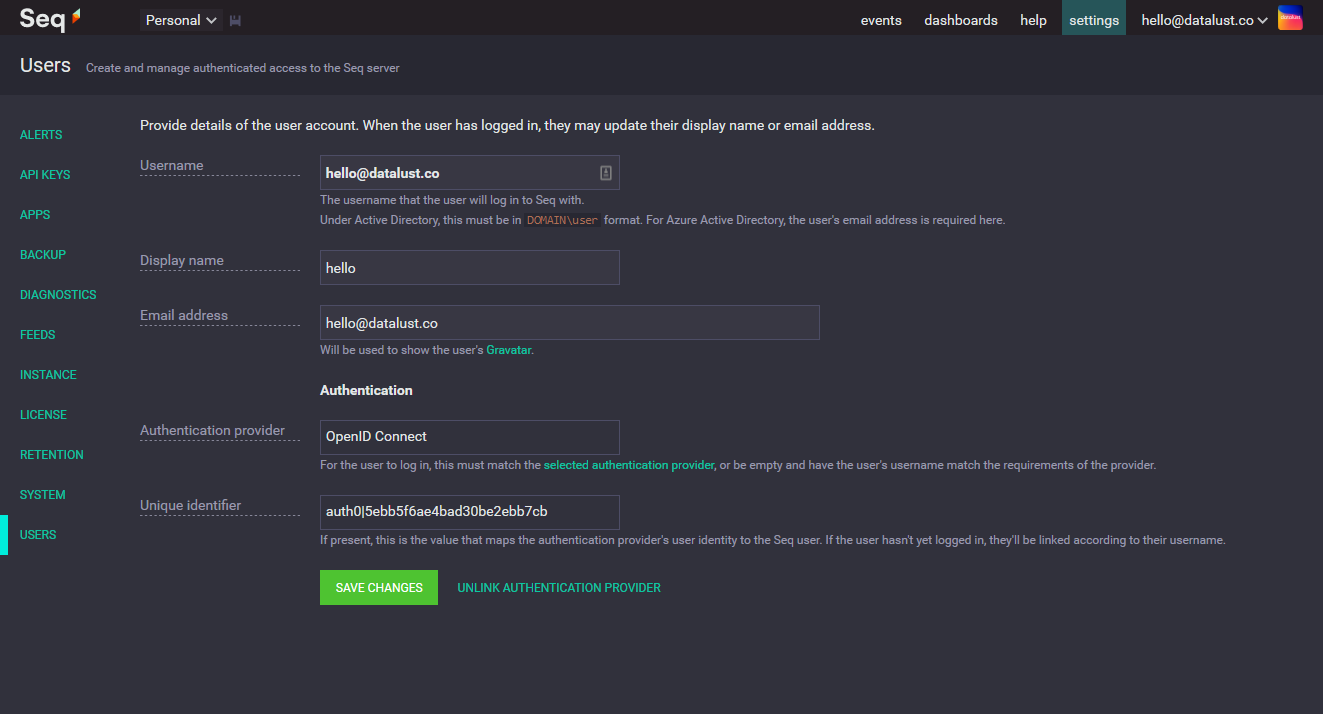Open DIAGNOSTICS in the sidebar

pyautogui.click(x=58, y=295)
